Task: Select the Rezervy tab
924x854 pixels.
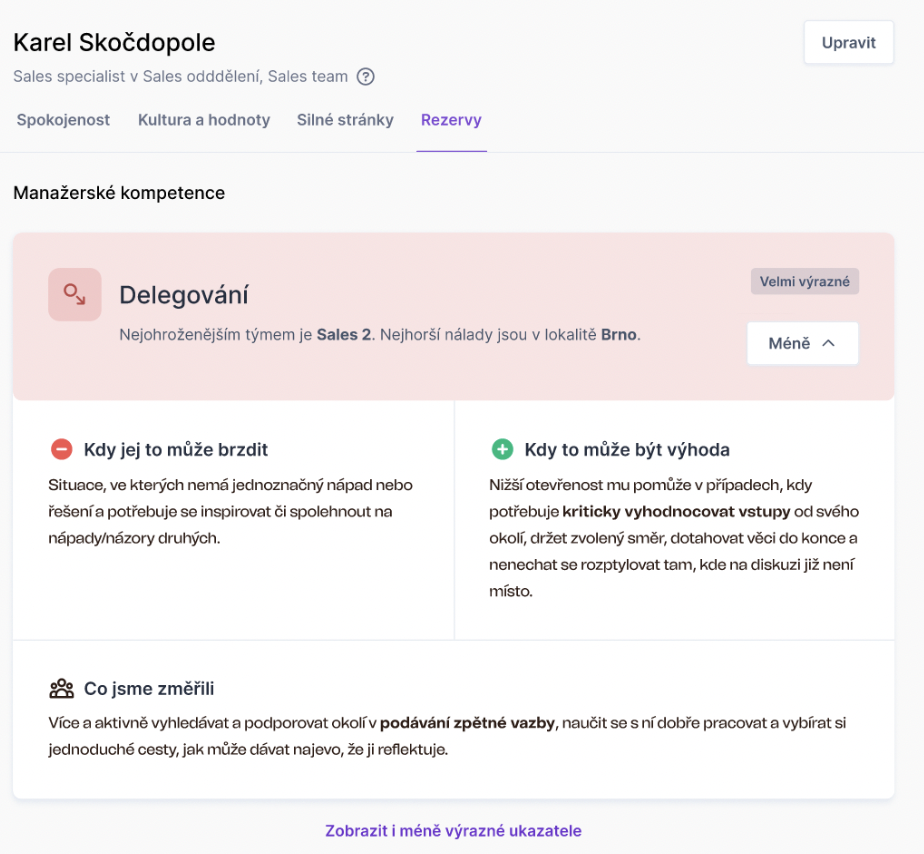Action: (x=451, y=120)
